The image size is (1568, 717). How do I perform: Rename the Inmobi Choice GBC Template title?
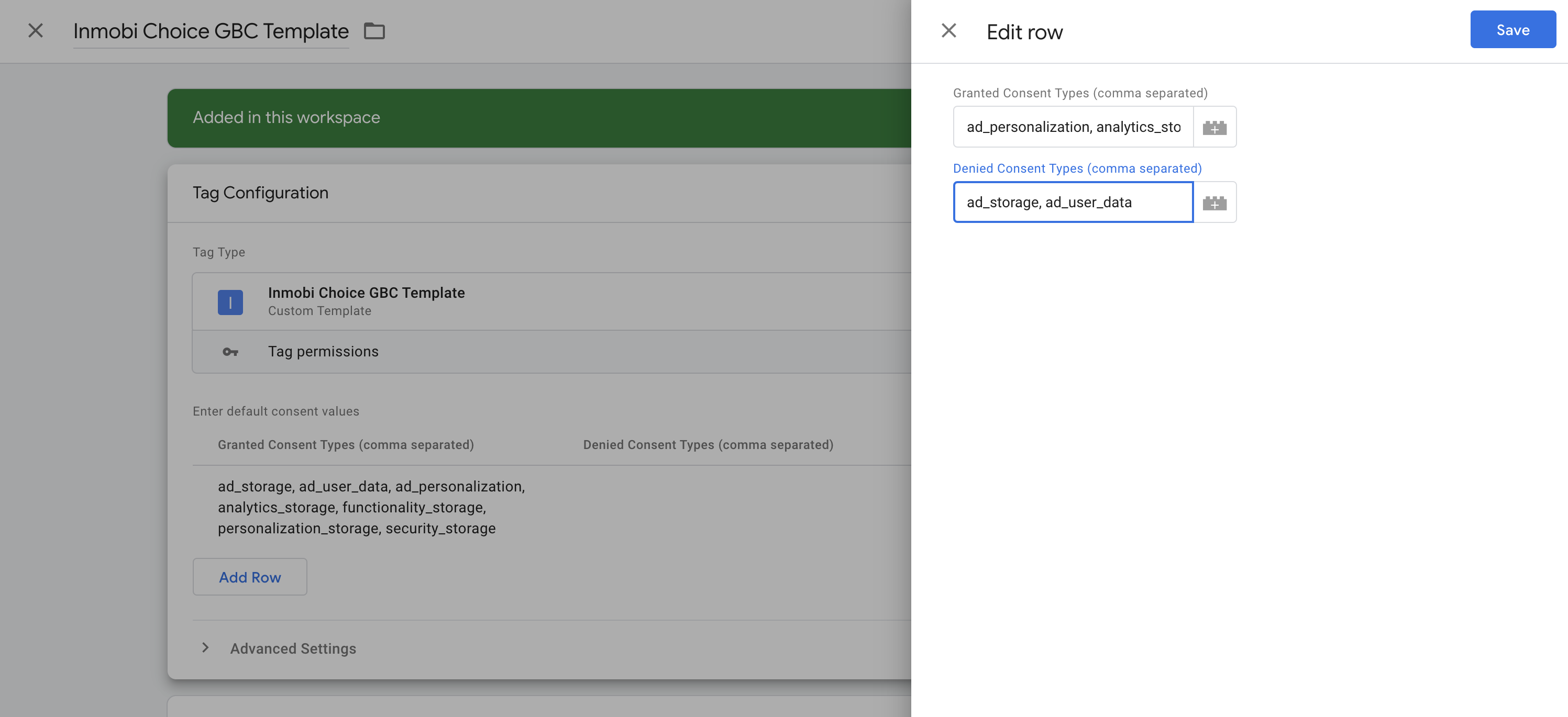click(211, 31)
